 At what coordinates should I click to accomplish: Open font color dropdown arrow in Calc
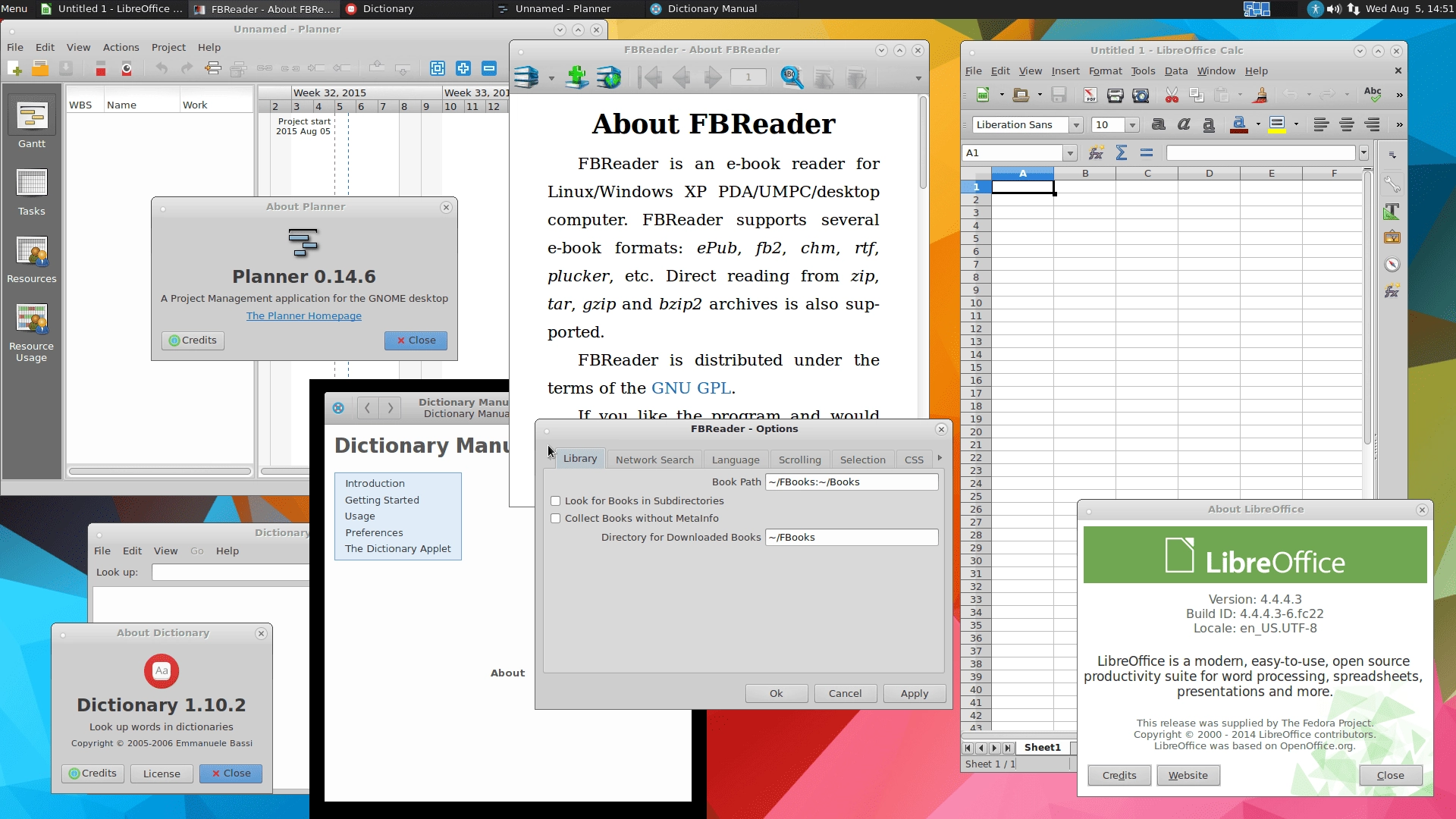click(1258, 125)
